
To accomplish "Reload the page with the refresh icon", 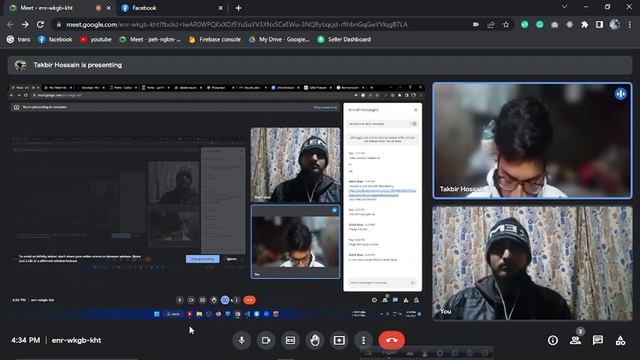I will pos(40,24).
